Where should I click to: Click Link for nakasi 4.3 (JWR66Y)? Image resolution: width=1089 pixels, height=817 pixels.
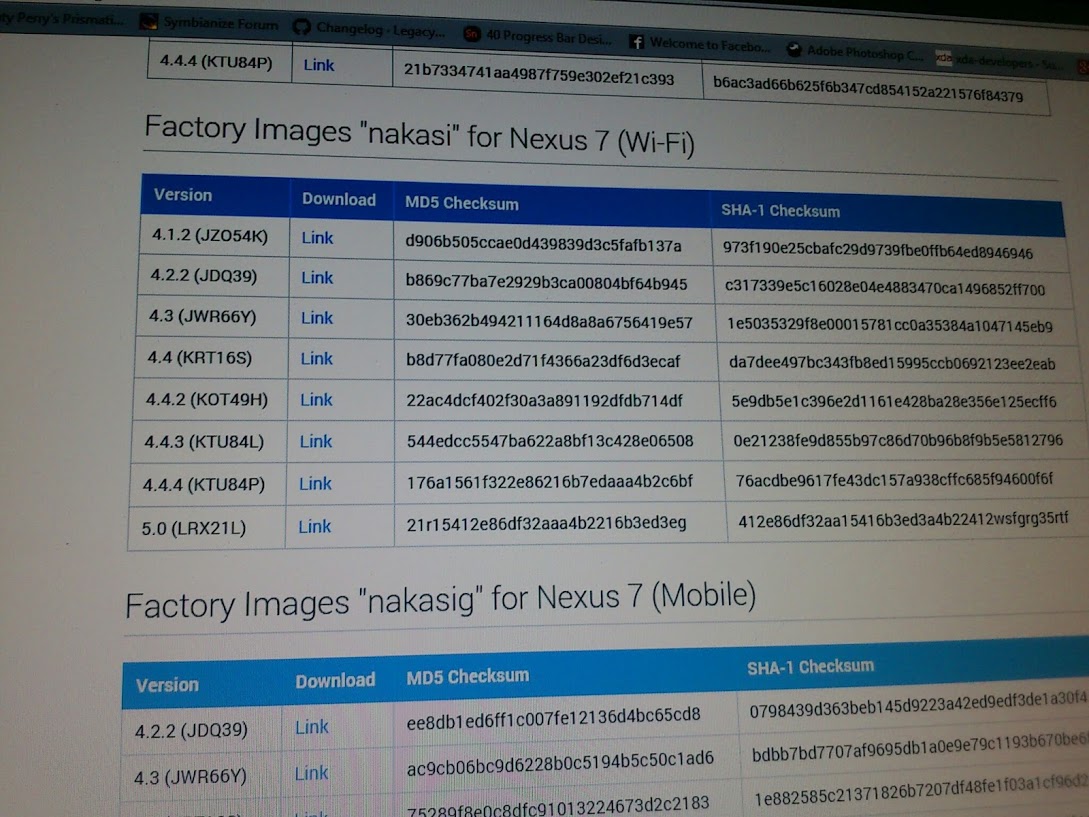point(317,318)
